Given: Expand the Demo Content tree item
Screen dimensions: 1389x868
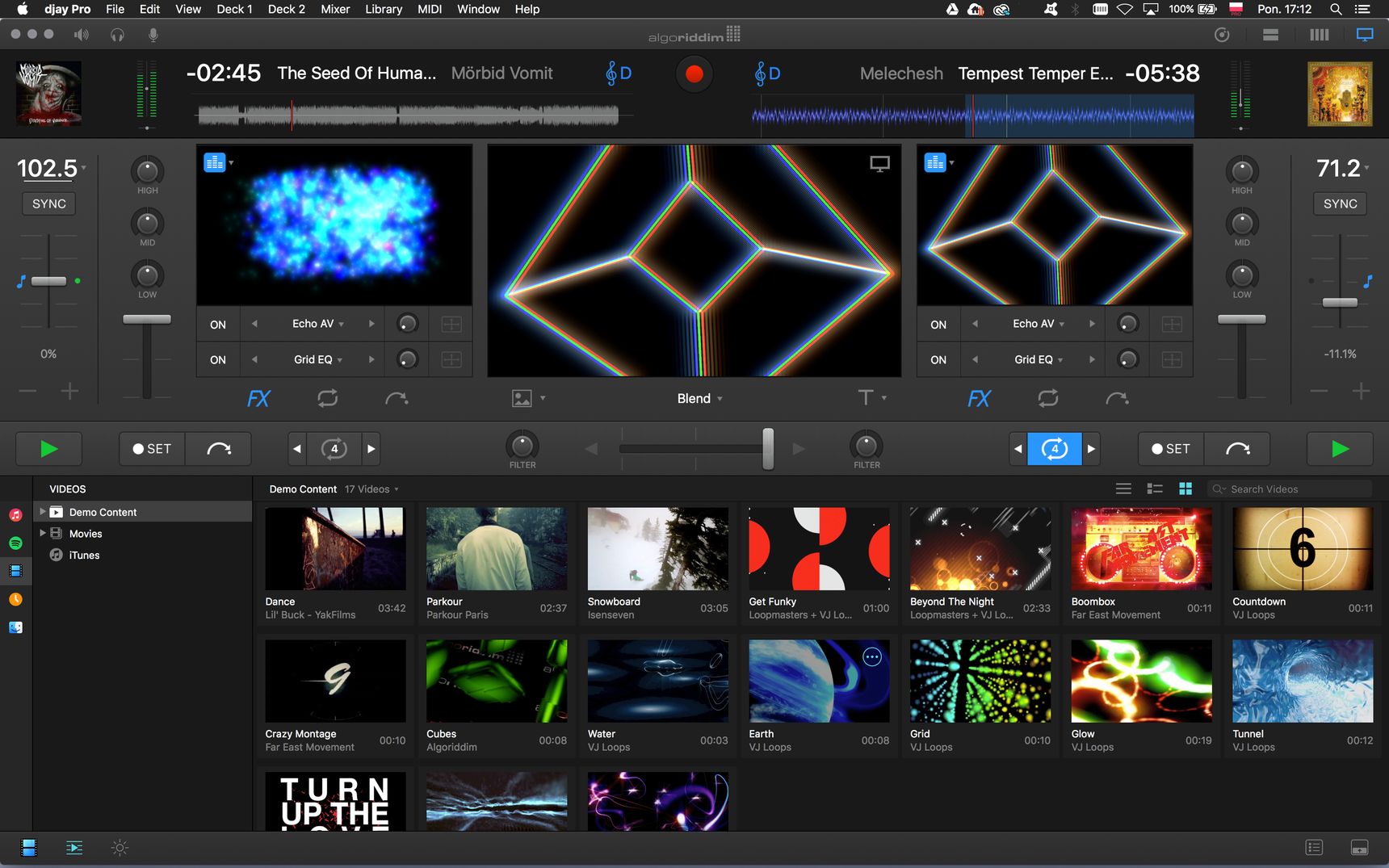Looking at the screenshot, I should click(43, 511).
